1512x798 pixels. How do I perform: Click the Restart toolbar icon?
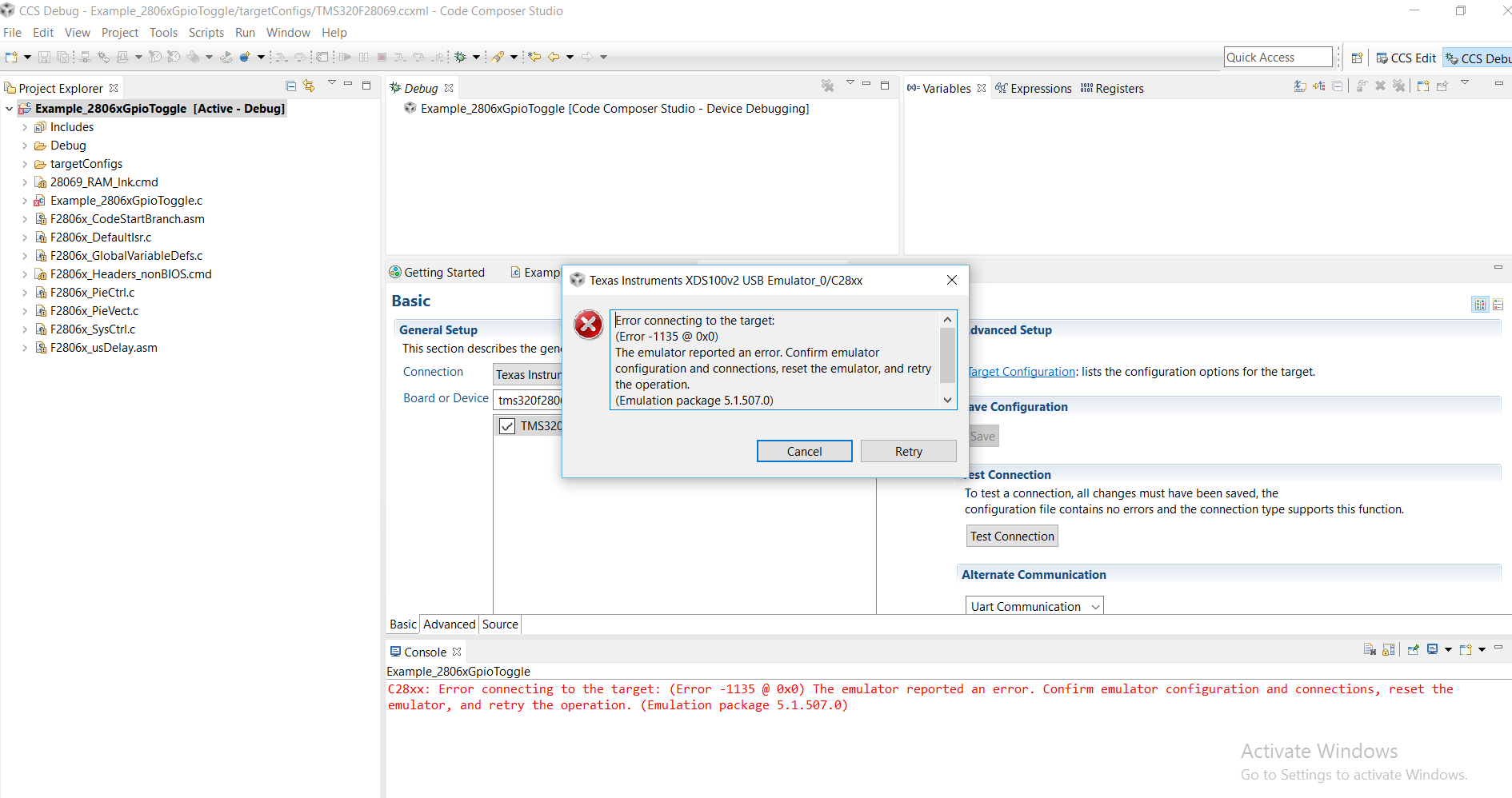pyautogui.click(x=226, y=57)
